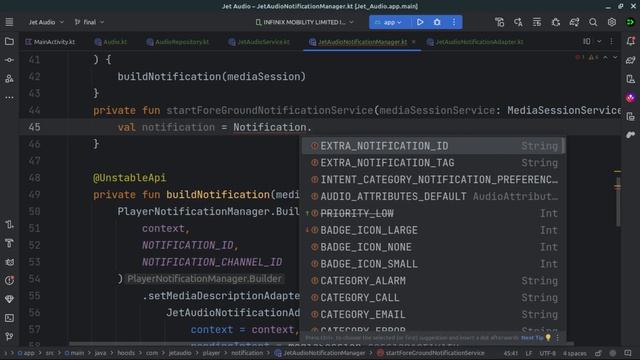Open the Project tool window folder icon
The width and height of the screenshot is (640, 360).
[9, 41]
